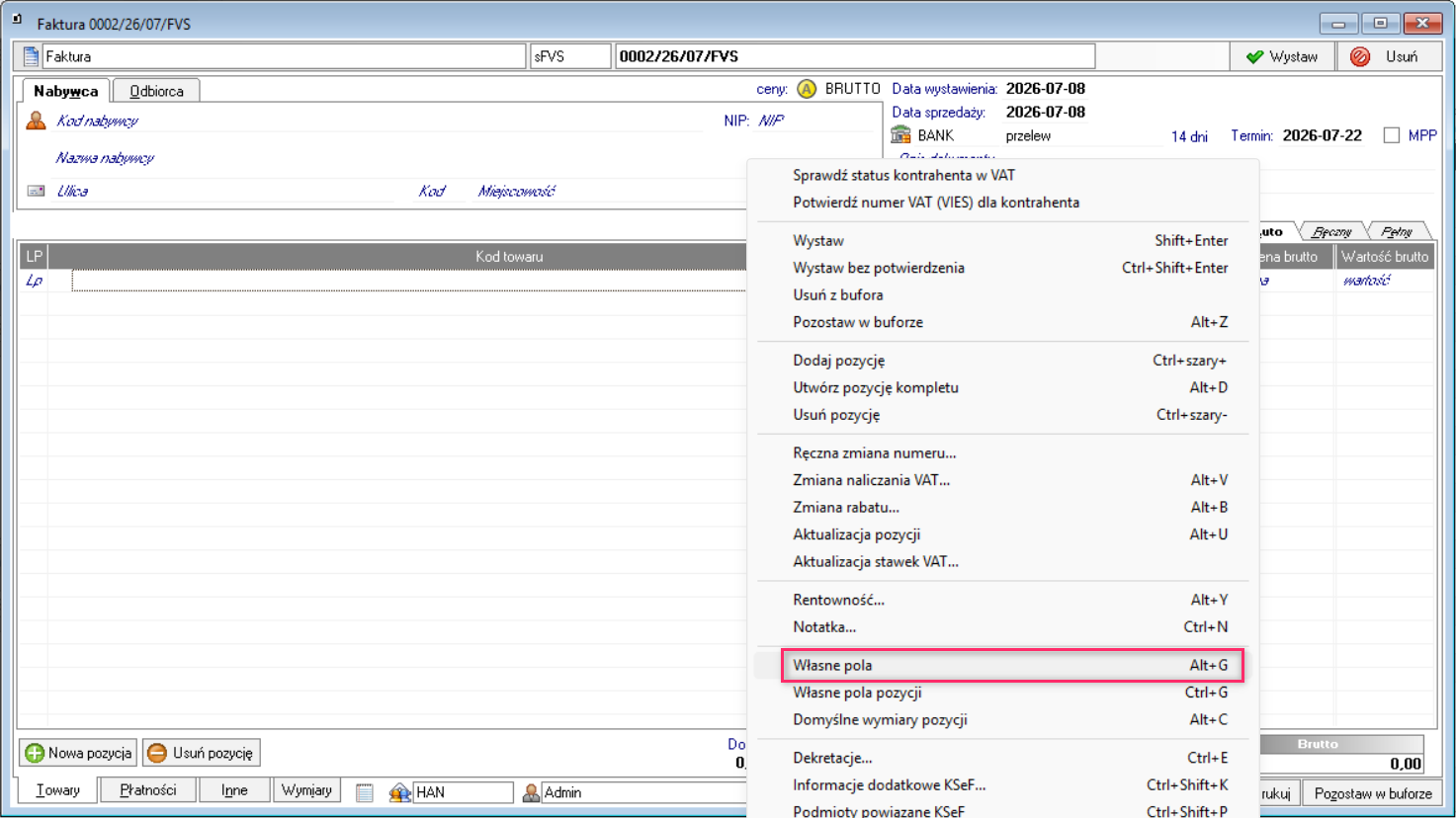The width and height of the screenshot is (1456, 818).
Task: Click the table icon beside Wymiary tab
Action: point(365,792)
